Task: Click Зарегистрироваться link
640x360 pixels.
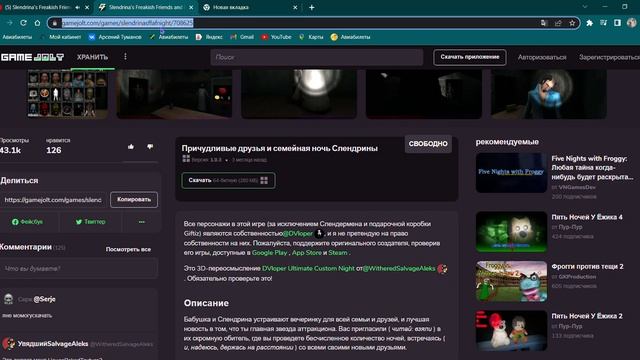Action: tap(609, 57)
